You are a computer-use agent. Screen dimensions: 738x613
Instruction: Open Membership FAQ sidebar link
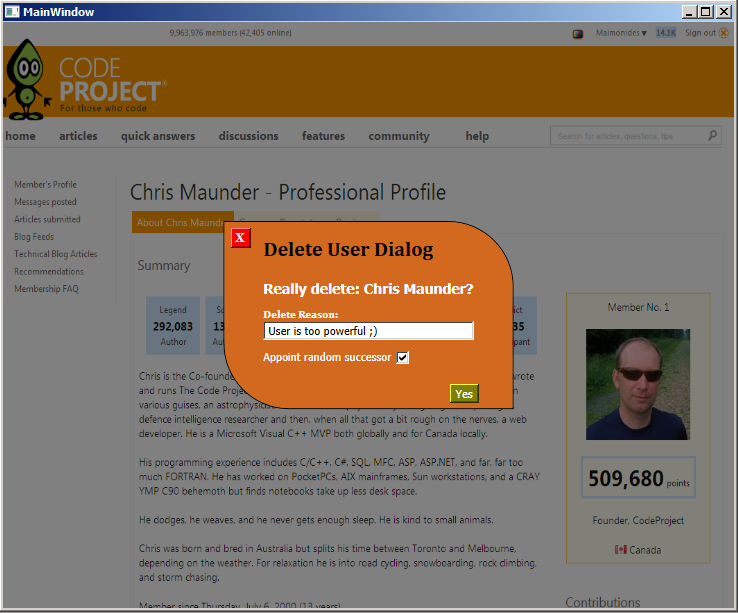click(x=46, y=289)
